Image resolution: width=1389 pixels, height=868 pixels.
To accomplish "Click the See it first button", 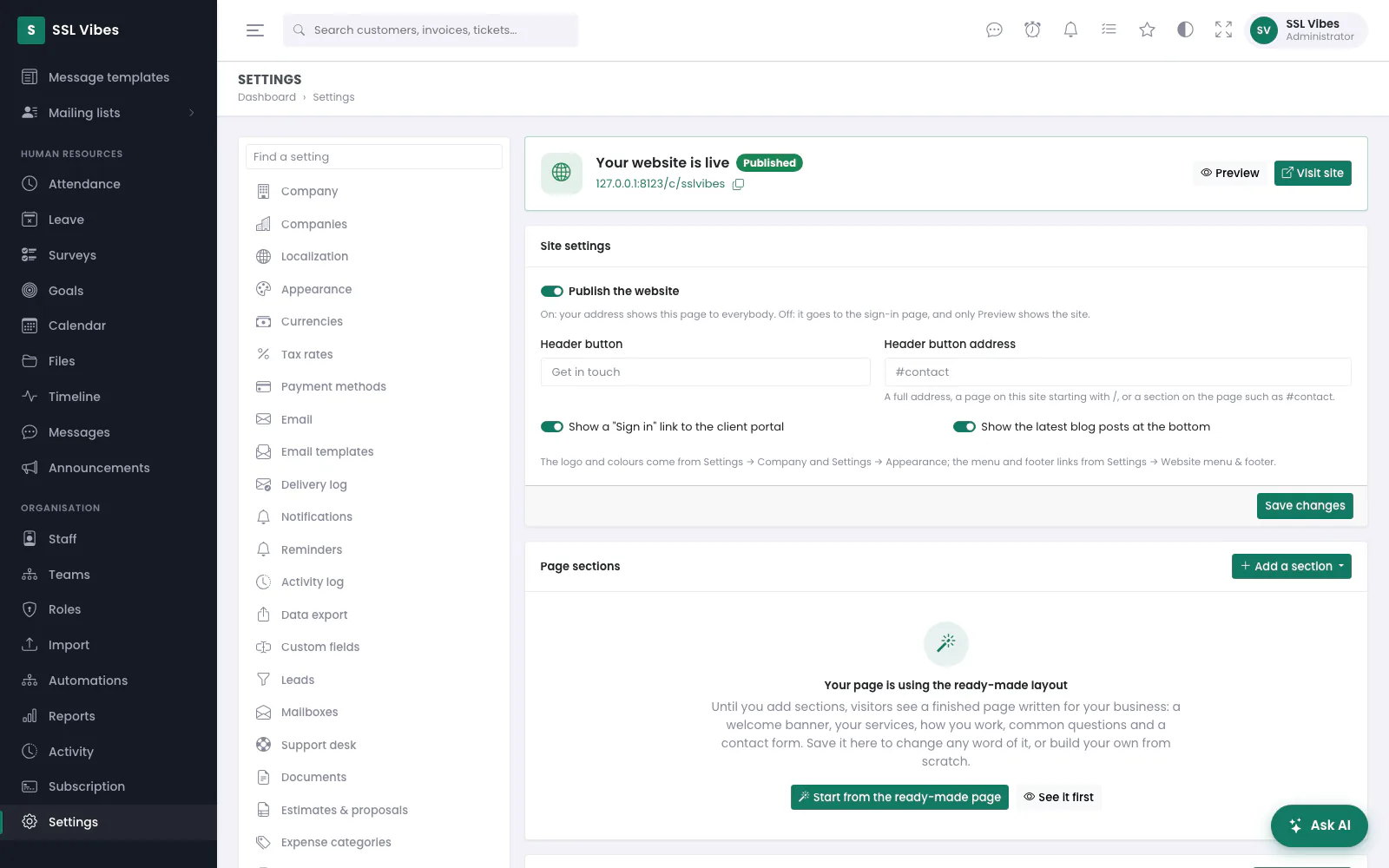I will coord(1058,798).
